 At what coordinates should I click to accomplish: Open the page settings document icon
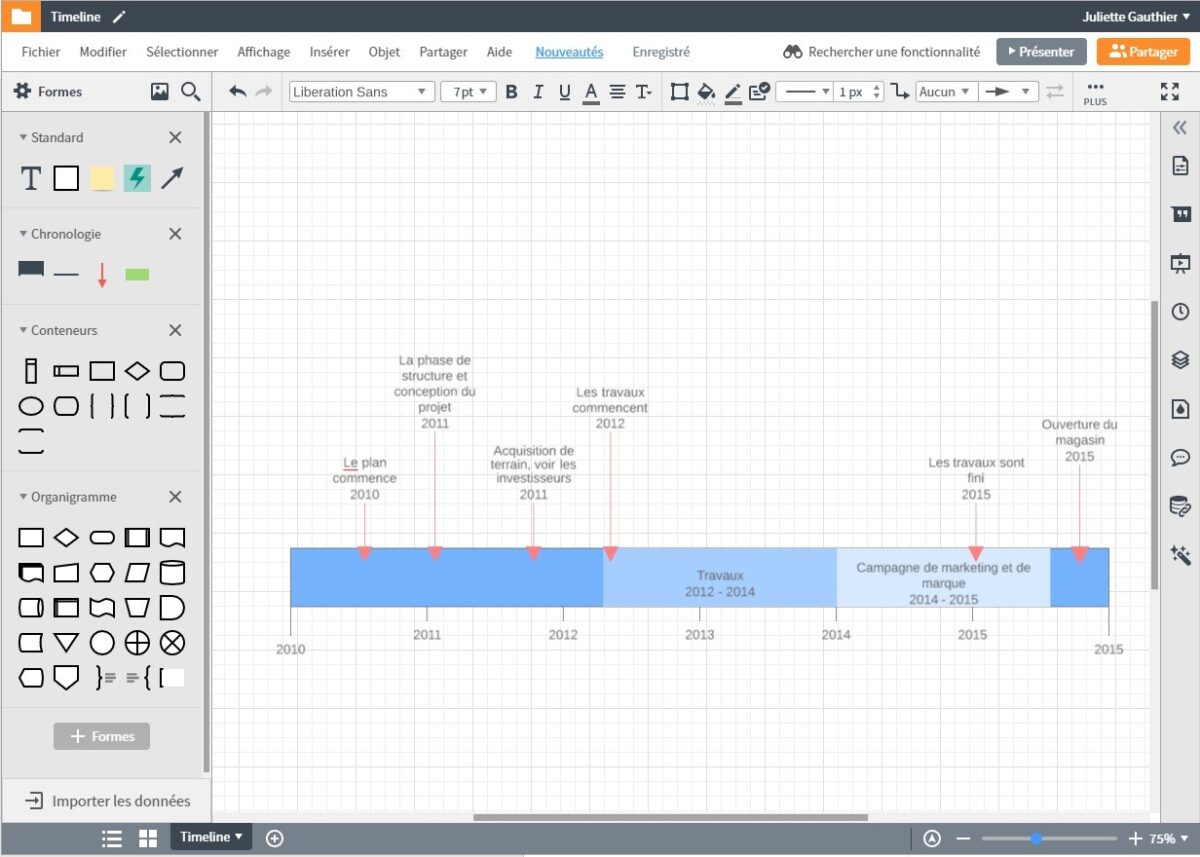(x=1180, y=166)
